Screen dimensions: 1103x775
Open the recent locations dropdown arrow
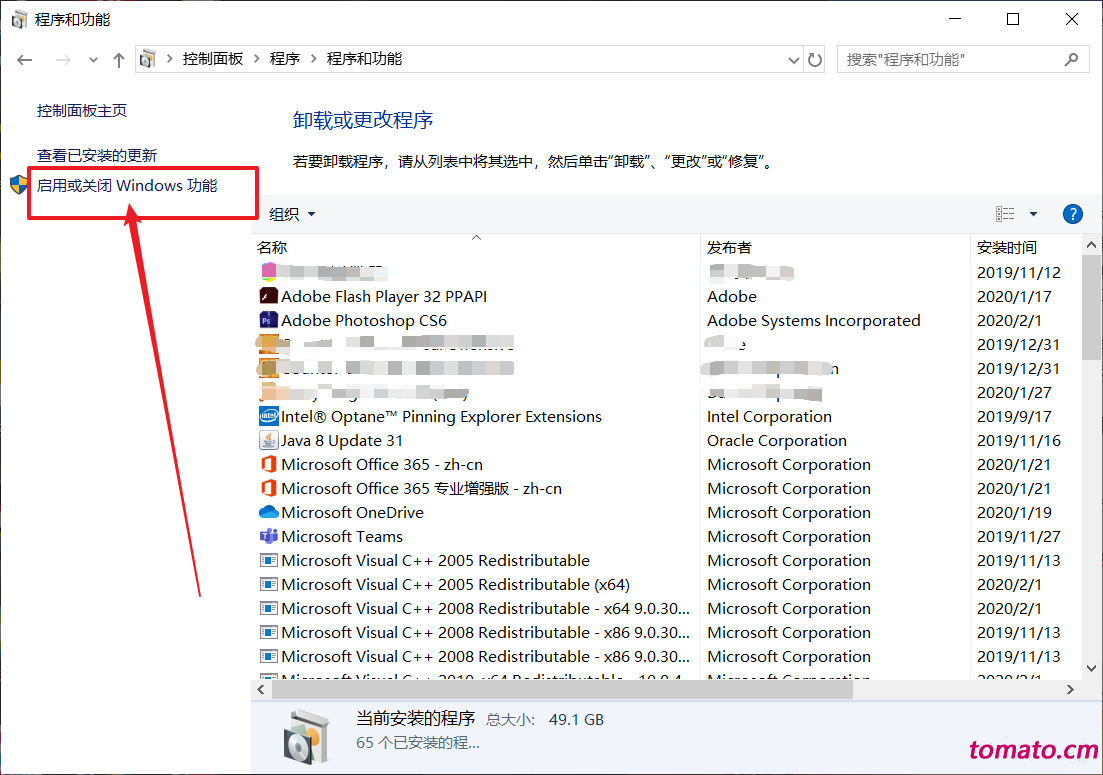pos(93,60)
